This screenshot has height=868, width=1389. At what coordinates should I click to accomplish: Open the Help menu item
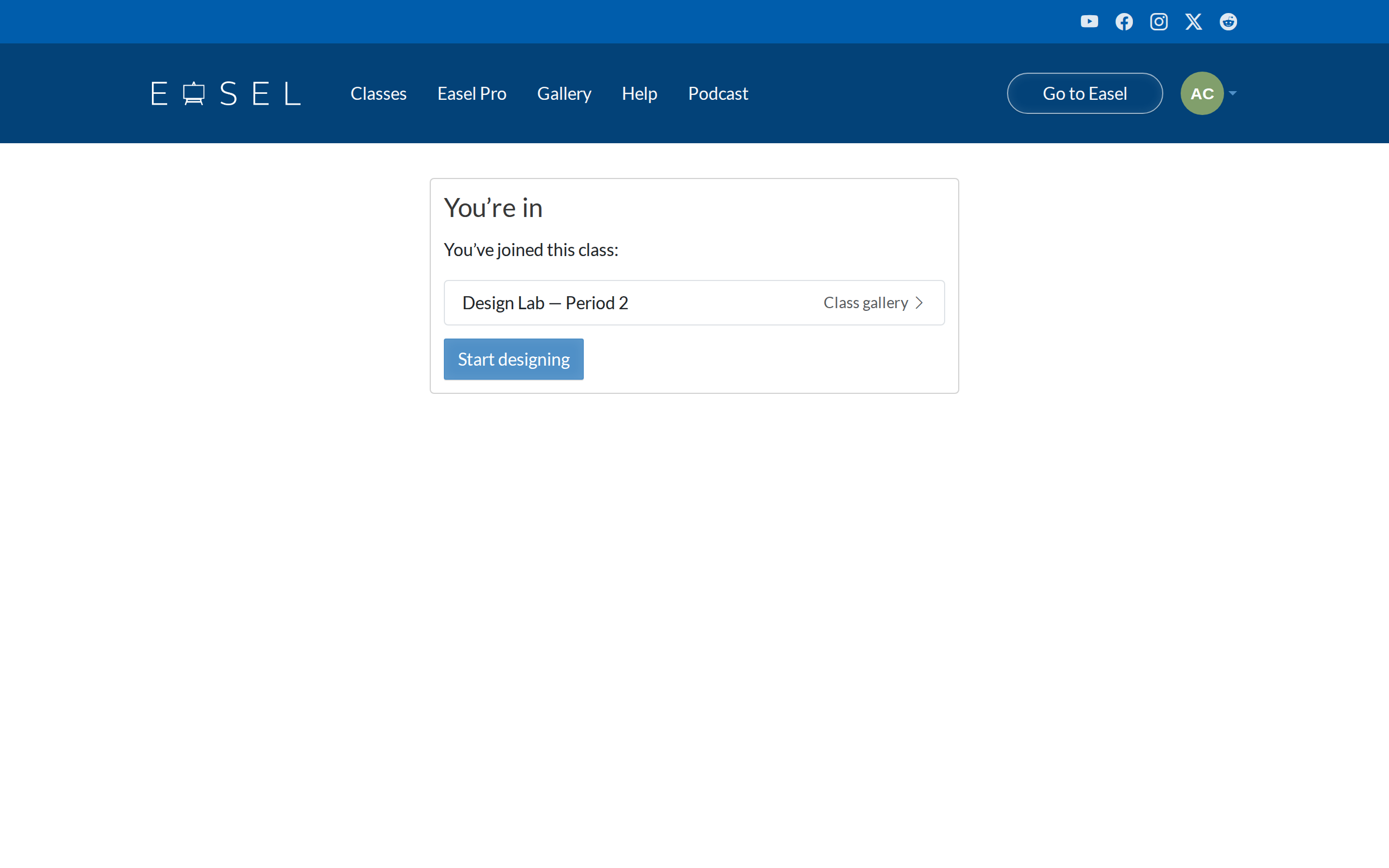pos(639,93)
